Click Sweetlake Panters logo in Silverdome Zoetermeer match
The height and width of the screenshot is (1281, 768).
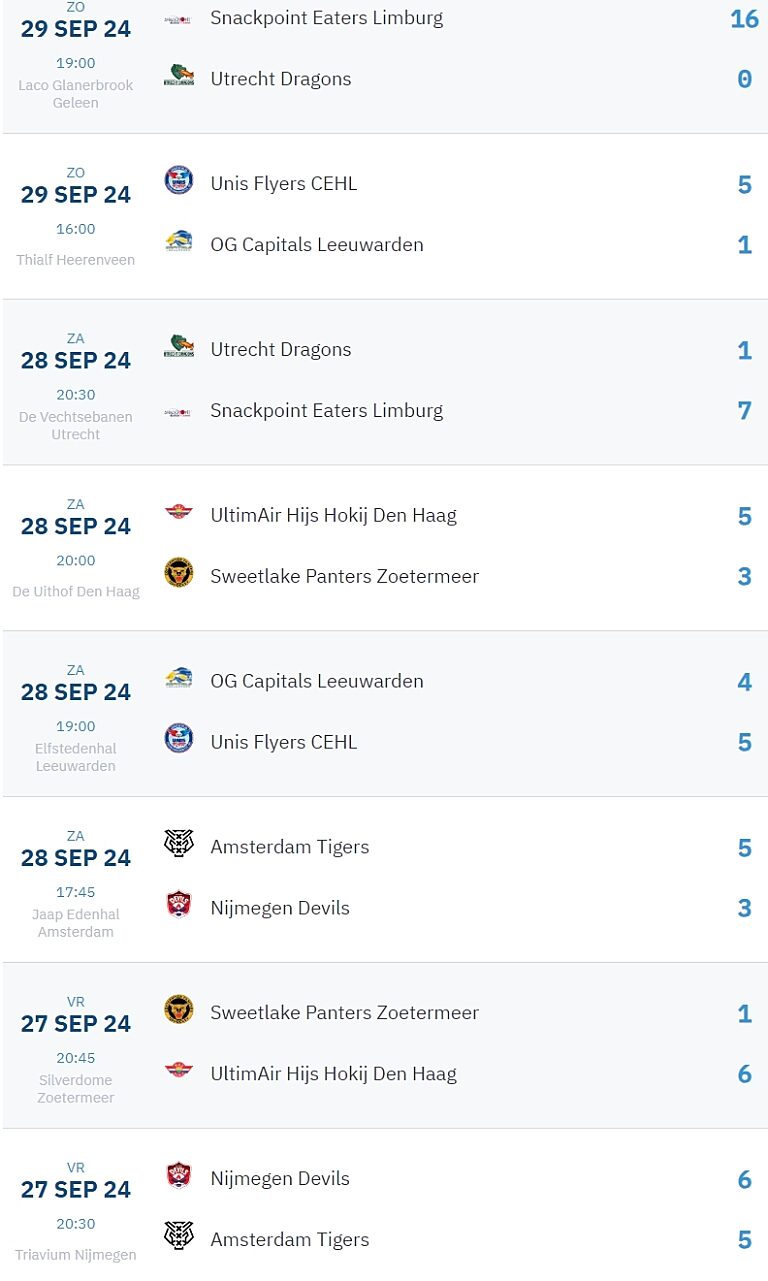point(178,1010)
